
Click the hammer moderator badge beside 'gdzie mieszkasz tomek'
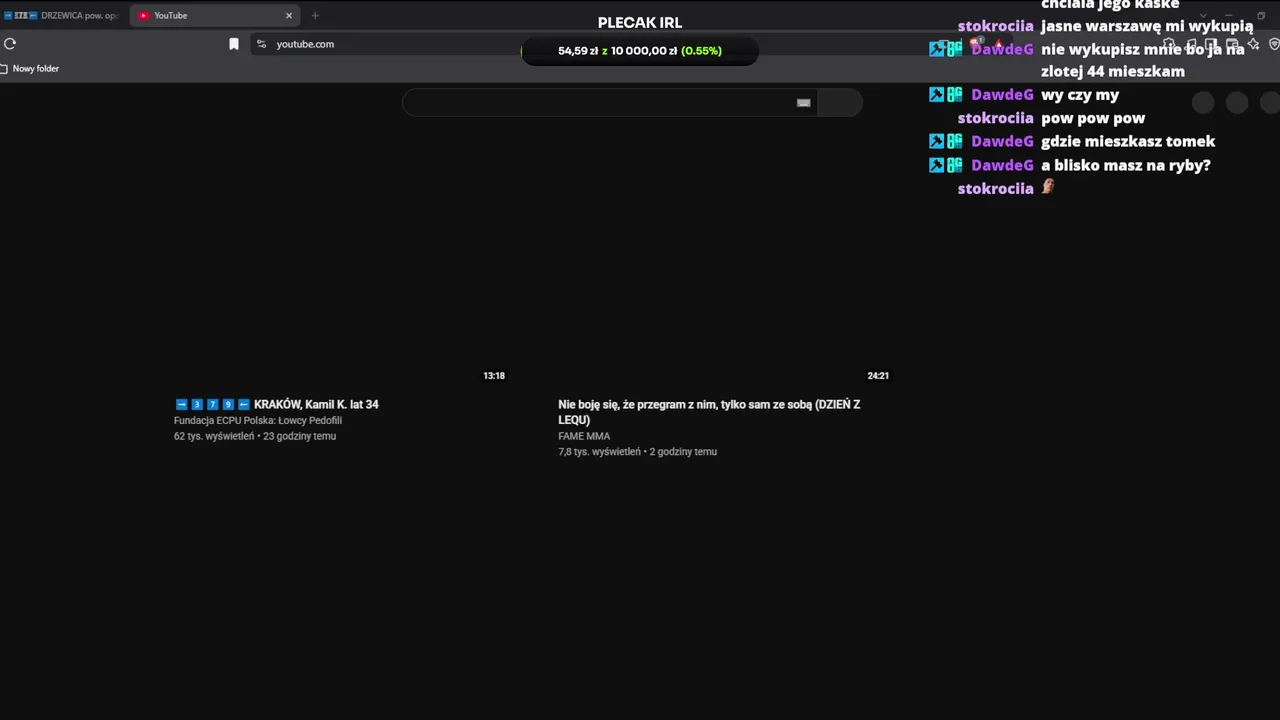(x=937, y=141)
